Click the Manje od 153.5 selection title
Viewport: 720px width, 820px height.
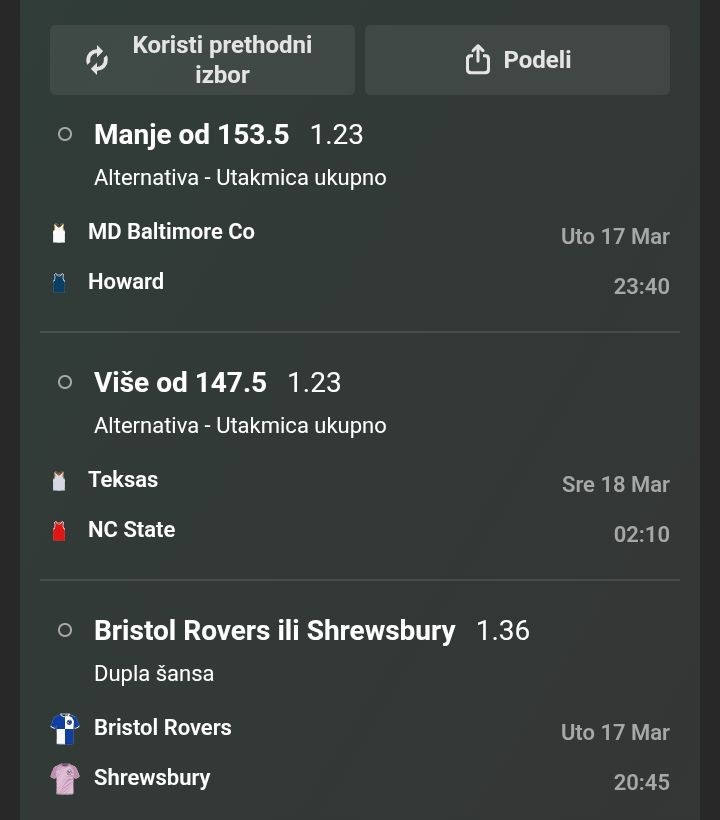tap(191, 134)
